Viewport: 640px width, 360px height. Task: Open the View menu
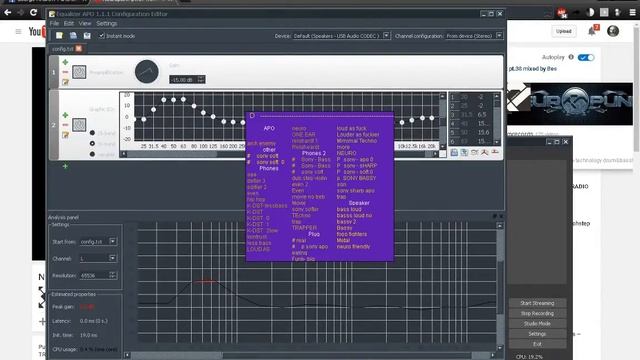click(85, 24)
